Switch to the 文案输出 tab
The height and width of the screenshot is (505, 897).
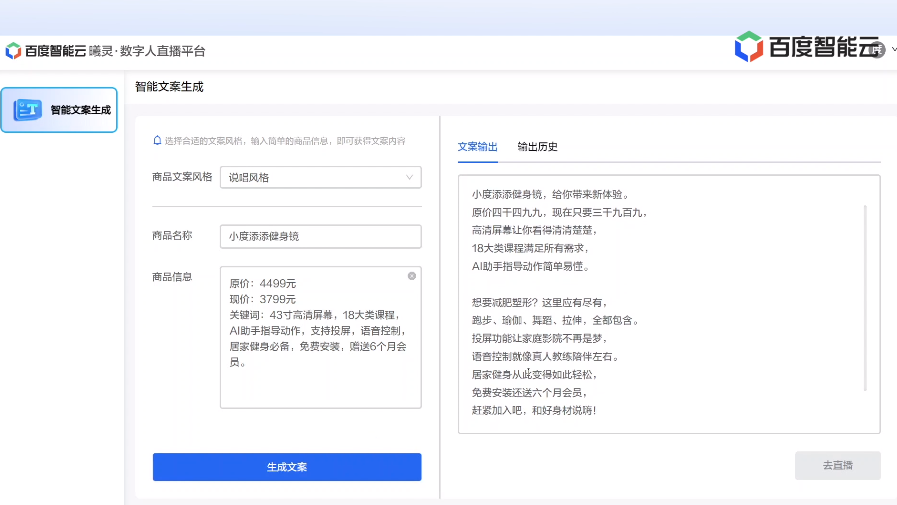(478, 147)
